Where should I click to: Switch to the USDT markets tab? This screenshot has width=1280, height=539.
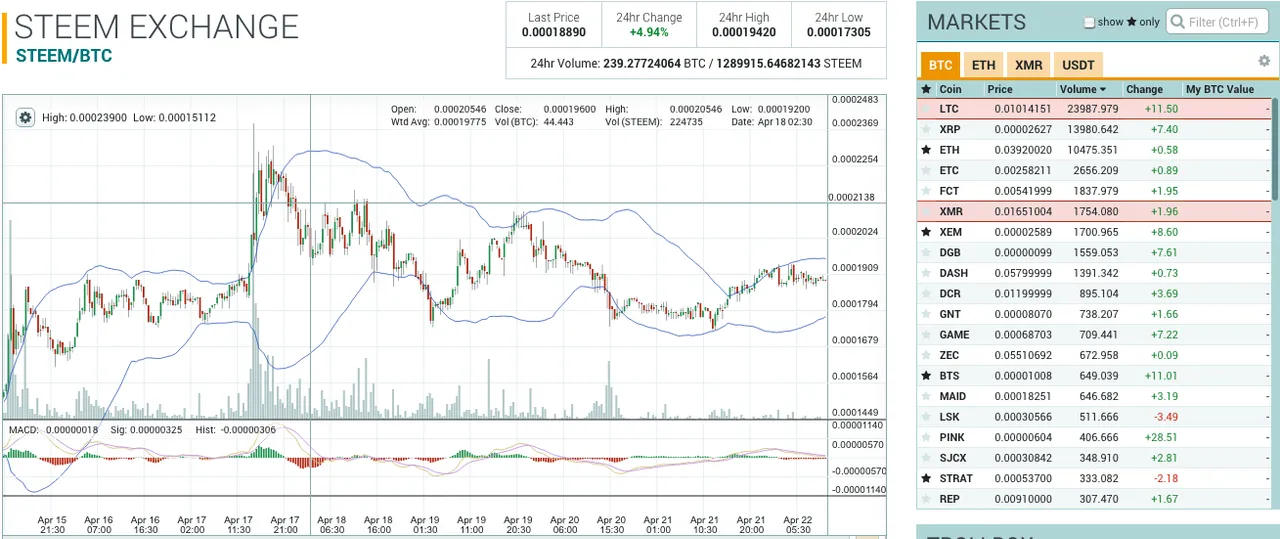pyautogui.click(x=1078, y=65)
